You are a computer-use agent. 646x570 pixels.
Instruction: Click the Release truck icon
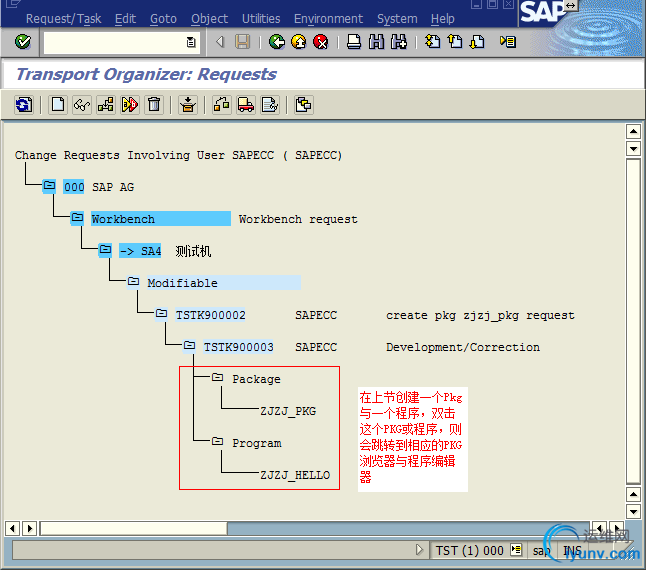[x=246, y=105]
